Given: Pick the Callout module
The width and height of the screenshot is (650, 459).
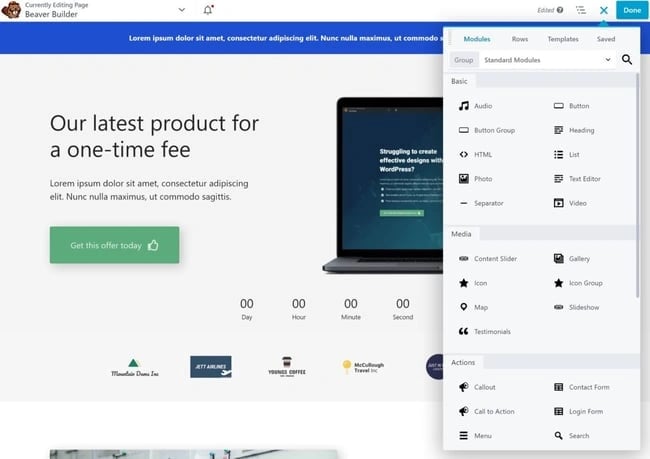Looking at the screenshot, I should coord(477,387).
